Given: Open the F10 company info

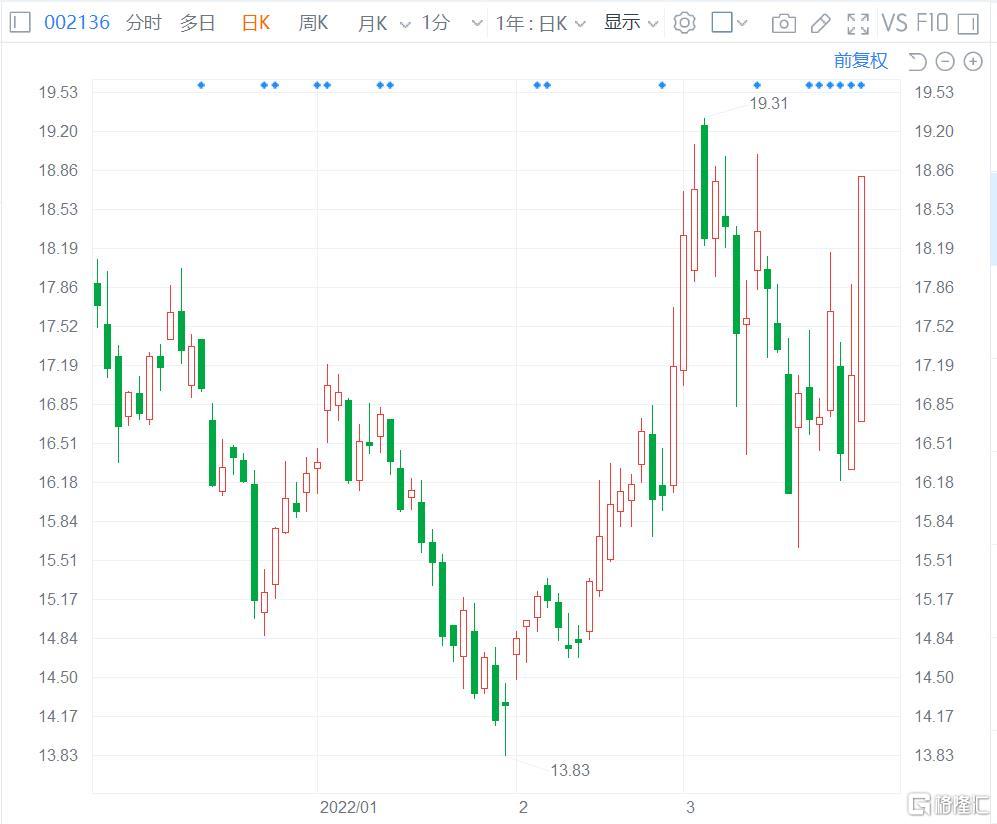Looking at the screenshot, I should pos(932,24).
